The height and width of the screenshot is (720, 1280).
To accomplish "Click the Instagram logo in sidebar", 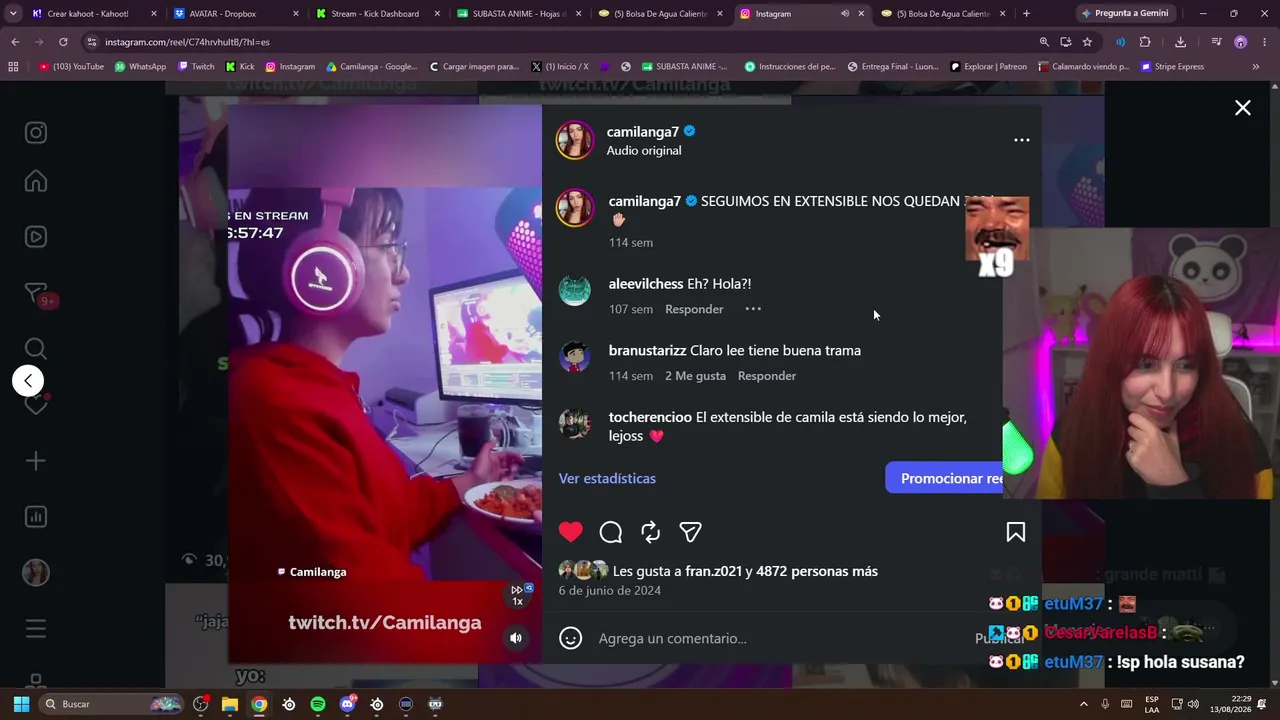I will pyautogui.click(x=36, y=133).
